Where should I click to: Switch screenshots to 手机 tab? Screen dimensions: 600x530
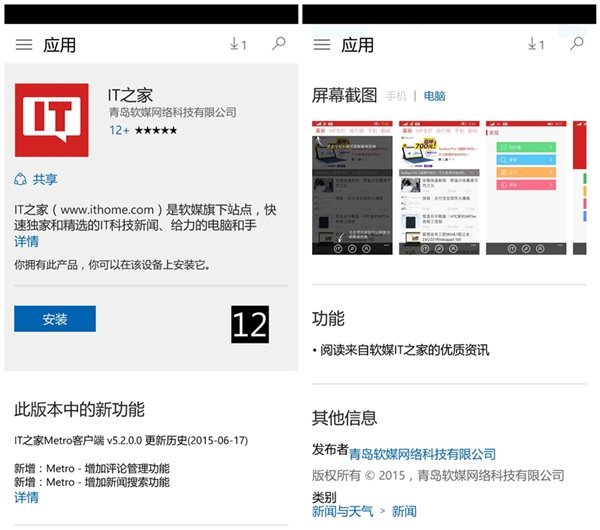(396, 96)
